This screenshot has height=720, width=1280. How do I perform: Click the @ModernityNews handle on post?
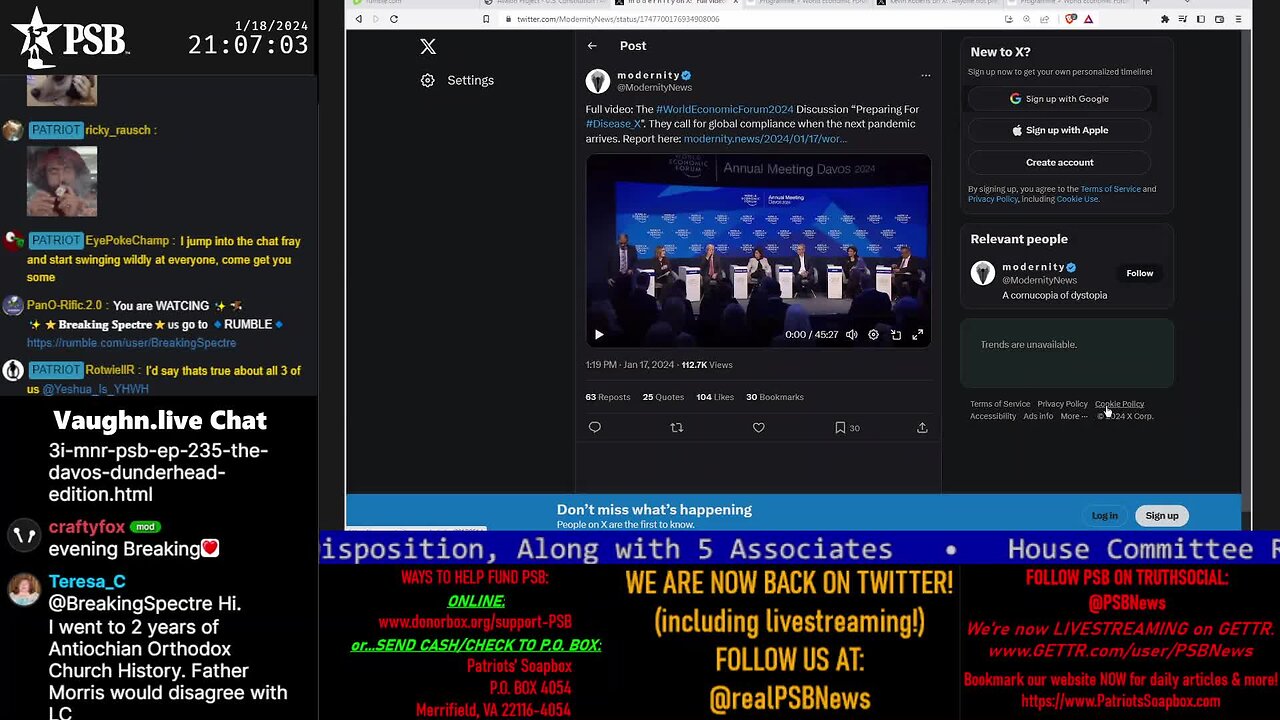coord(654,88)
